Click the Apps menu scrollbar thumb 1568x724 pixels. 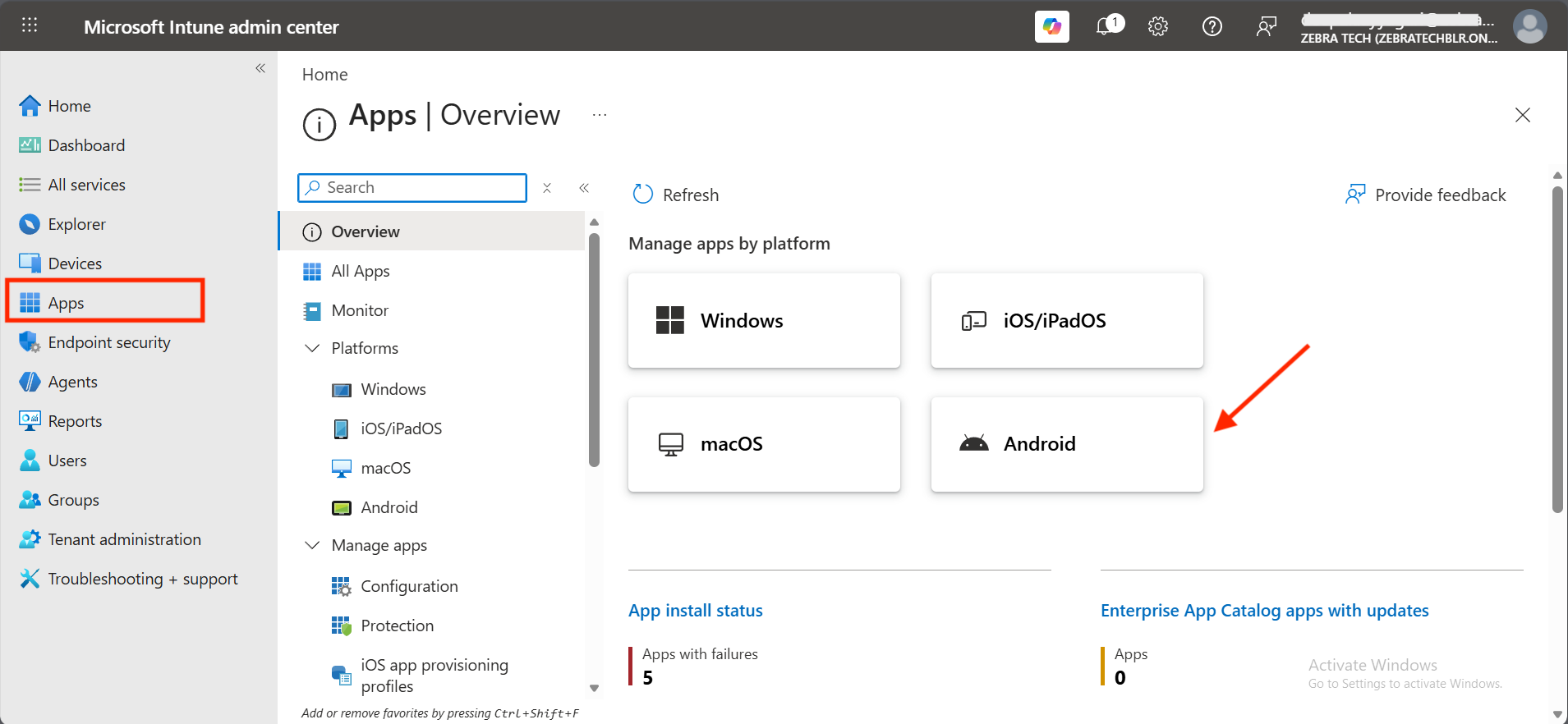point(594,350)
